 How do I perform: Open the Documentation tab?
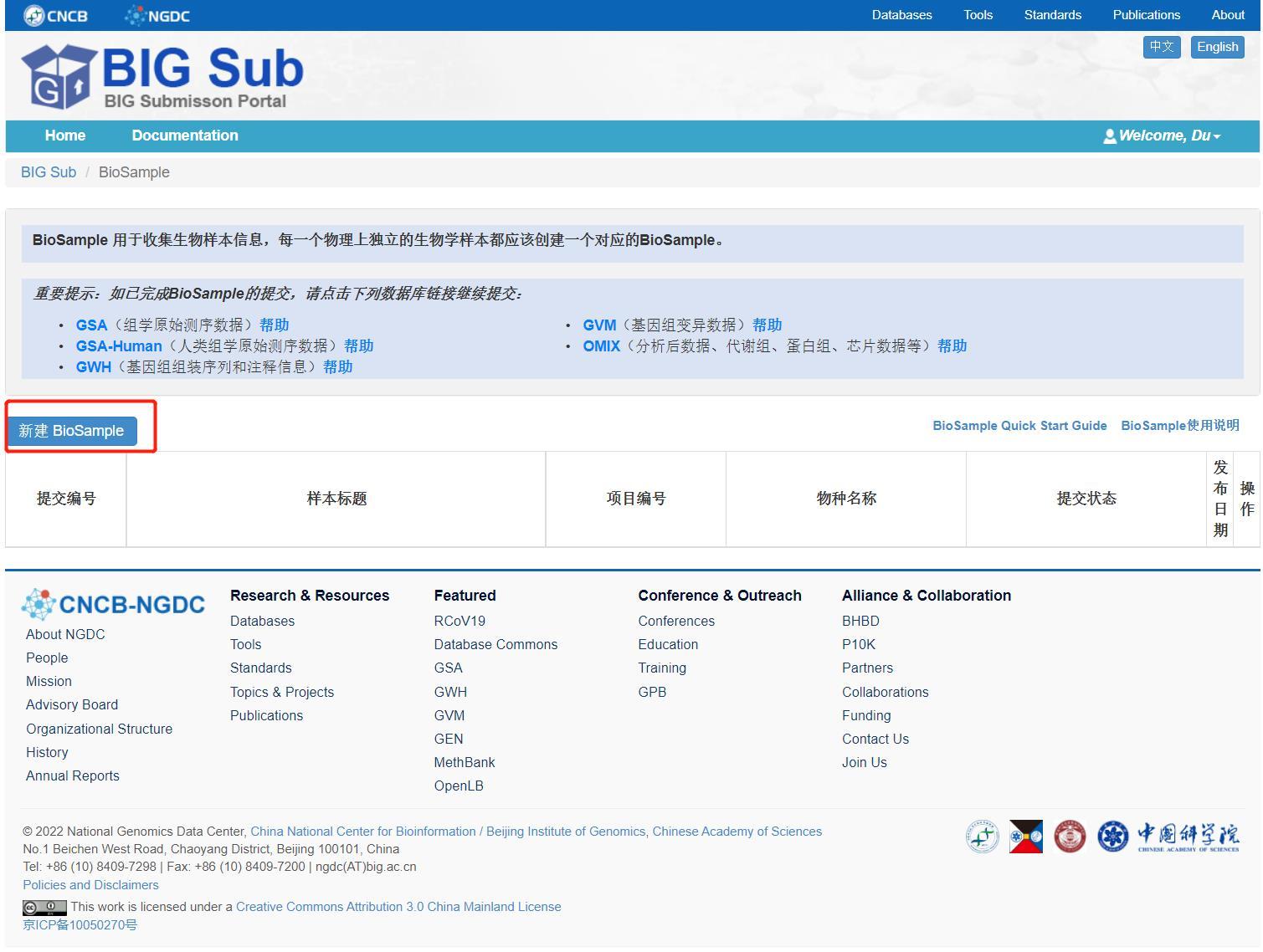[x=185, y=136]
